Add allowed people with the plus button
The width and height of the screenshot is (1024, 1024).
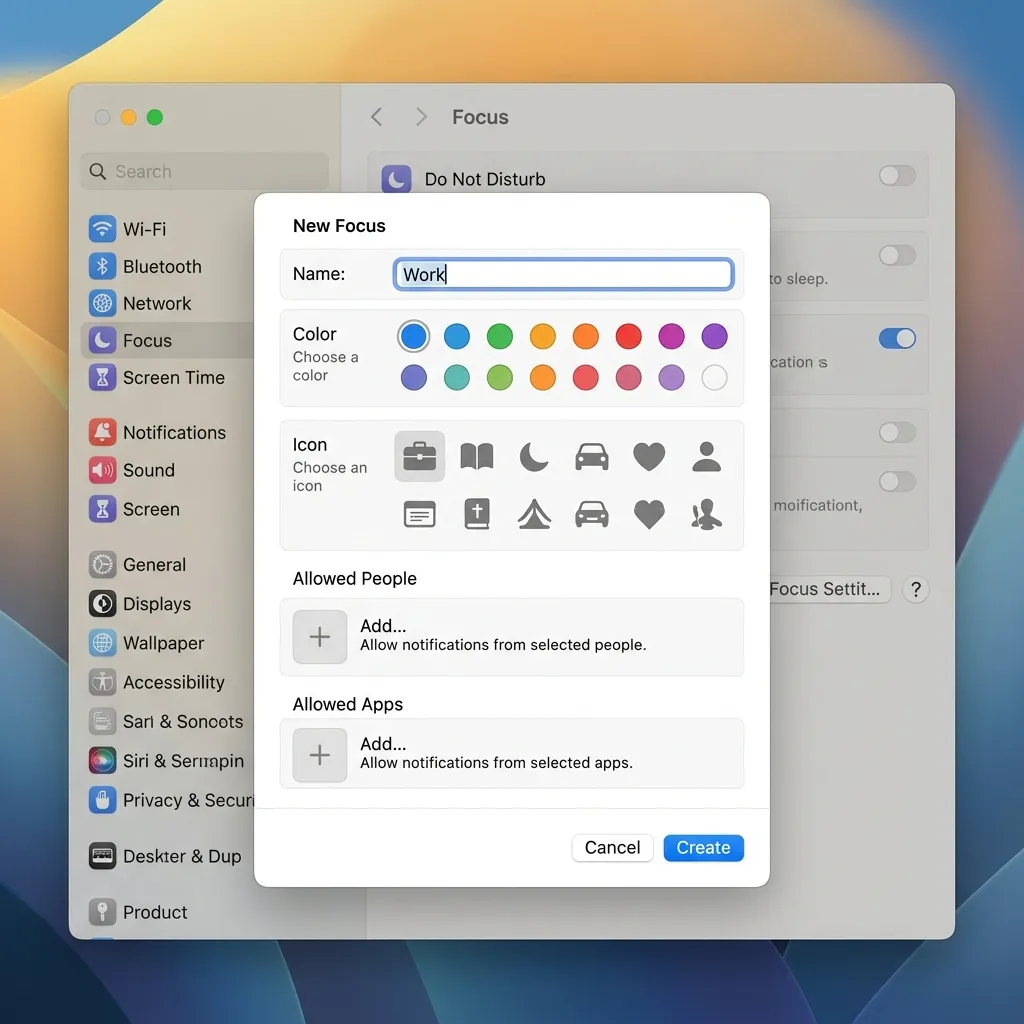pos(319,637)
